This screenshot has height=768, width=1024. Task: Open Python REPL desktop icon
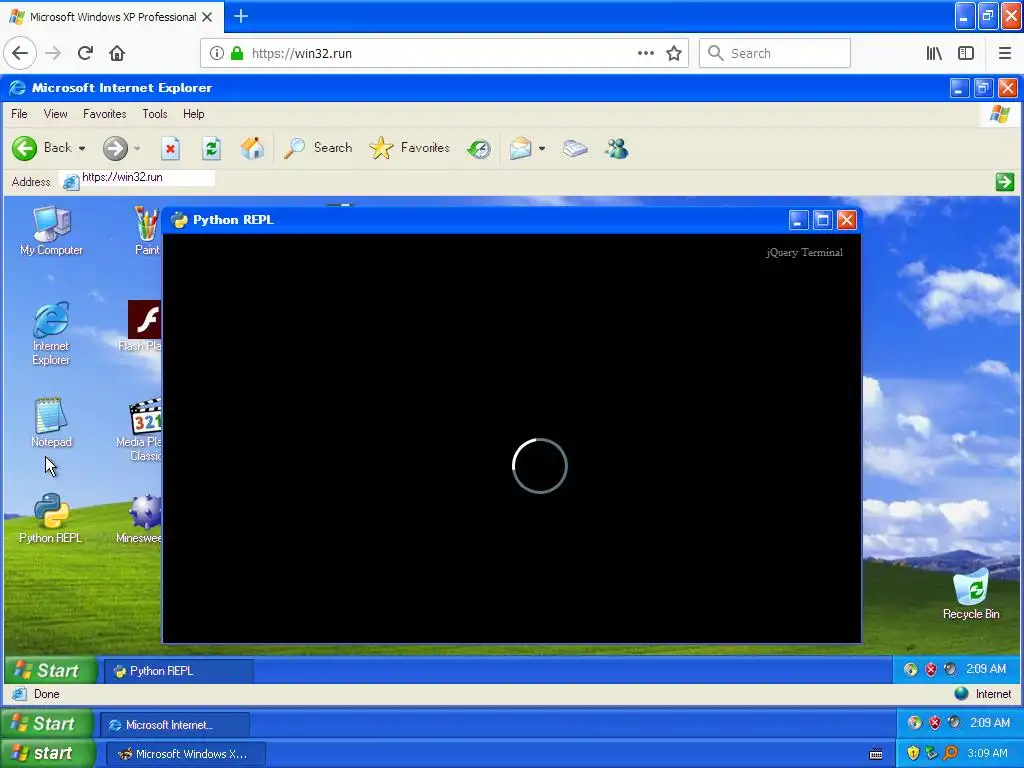pyautogui.click(x=51, y=519)
